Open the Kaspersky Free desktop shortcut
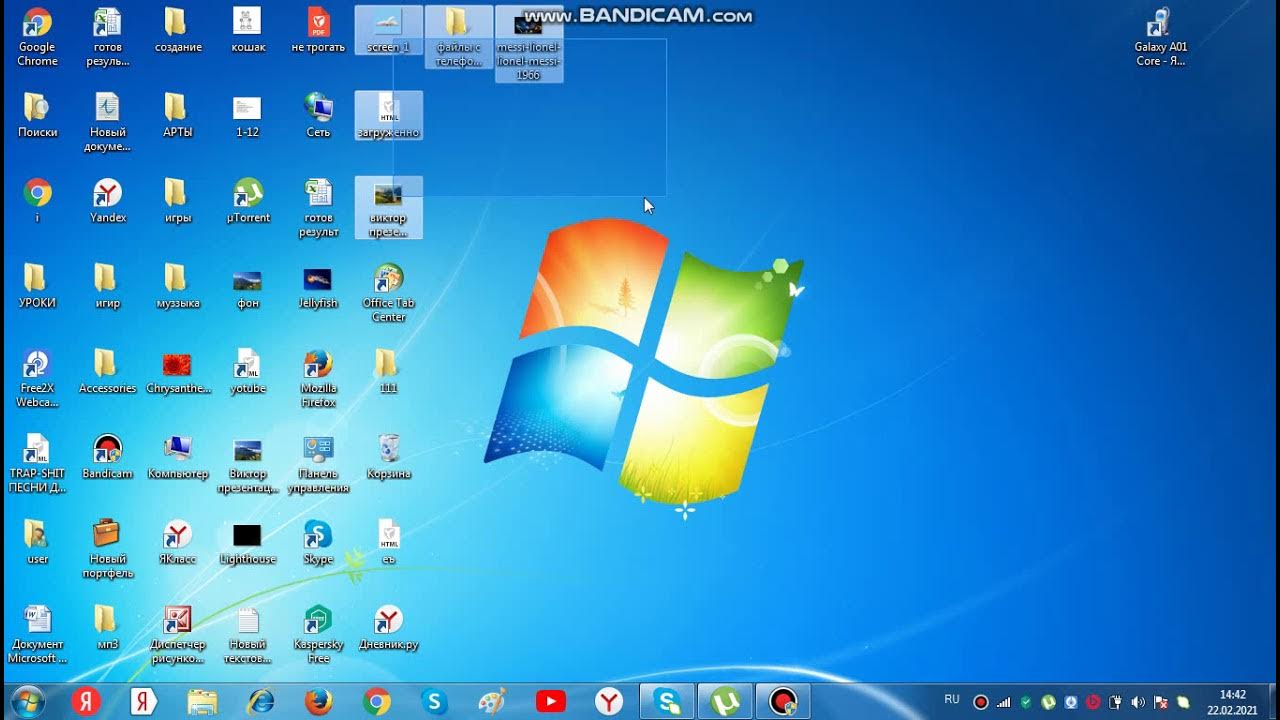 [x=318, y=634]
